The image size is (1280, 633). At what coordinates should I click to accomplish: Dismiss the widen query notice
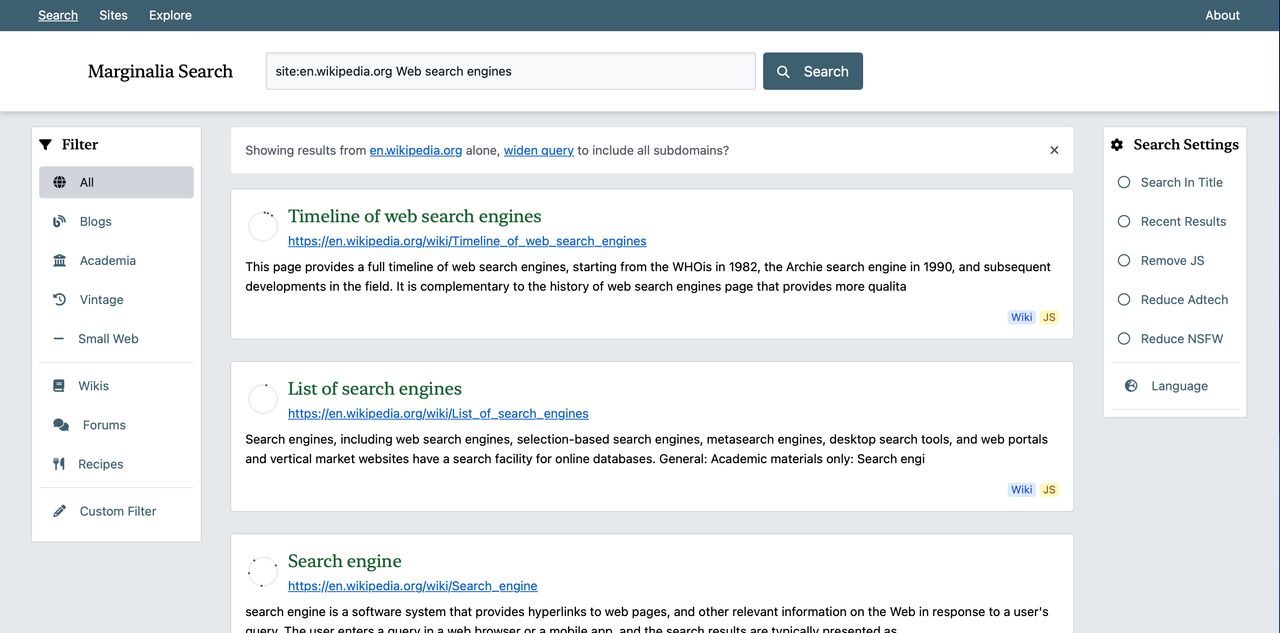coord(1054,150)
